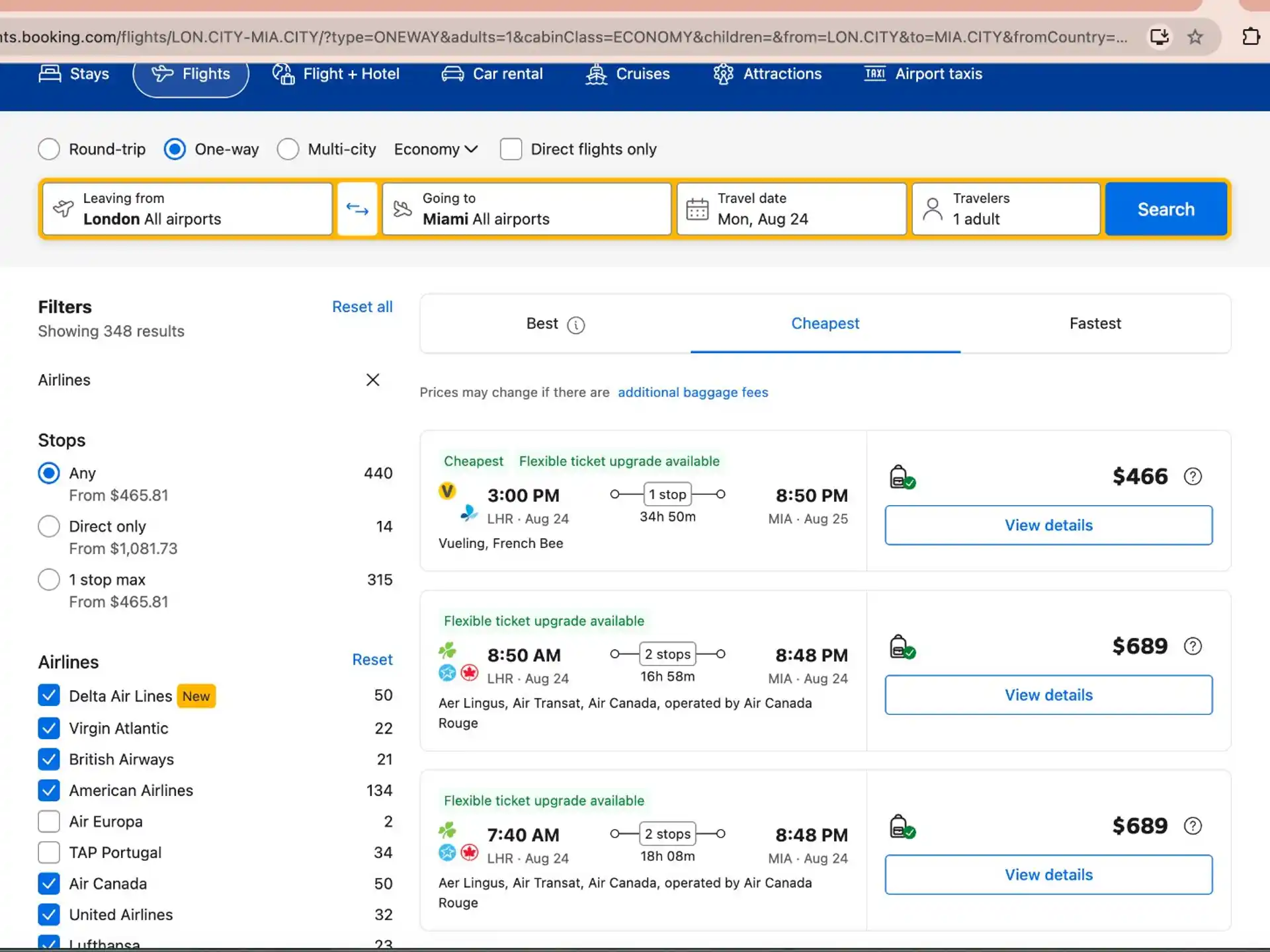
Task: Switch to the Fastest sorting tab
Action: tap(1095, 324)
